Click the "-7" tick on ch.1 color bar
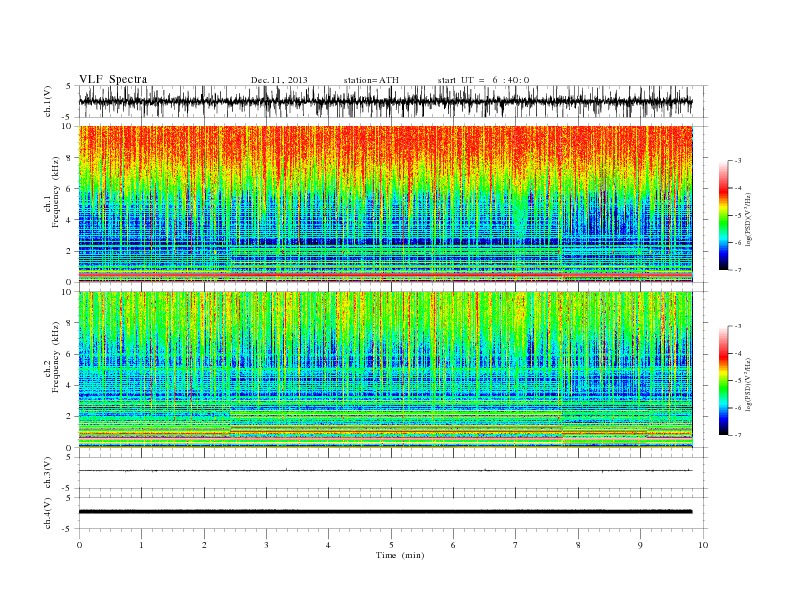 [x=737, y=270]
